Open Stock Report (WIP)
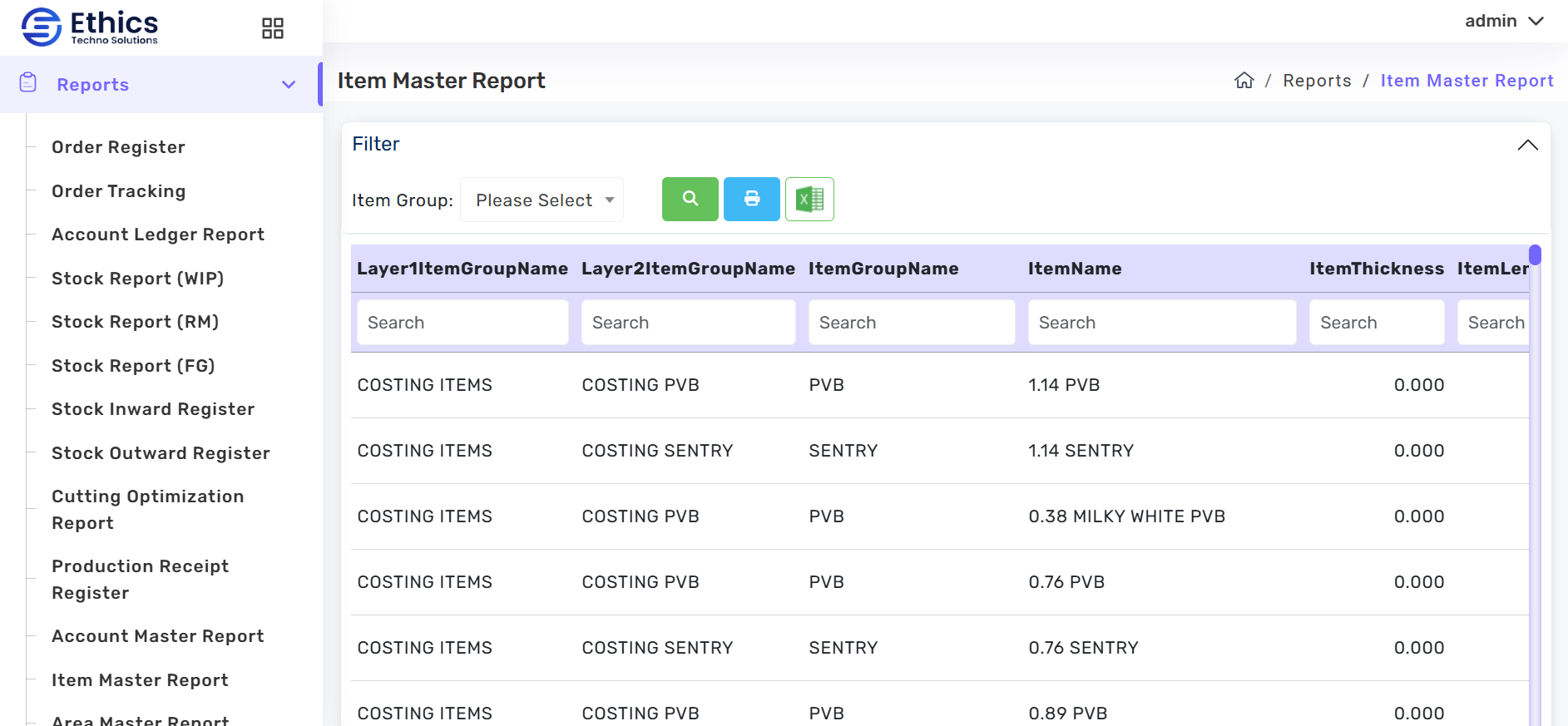Screen dimensions: 1568x726 coord(137,279)
